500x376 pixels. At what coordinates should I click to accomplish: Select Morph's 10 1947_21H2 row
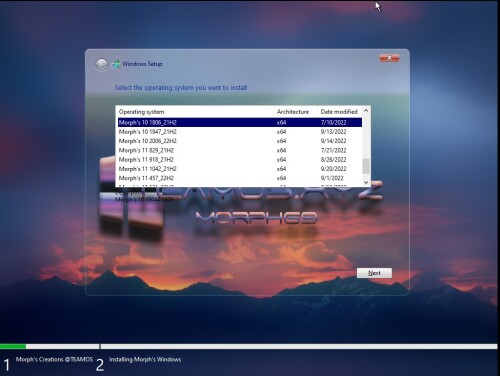click(x=240, y=132)
